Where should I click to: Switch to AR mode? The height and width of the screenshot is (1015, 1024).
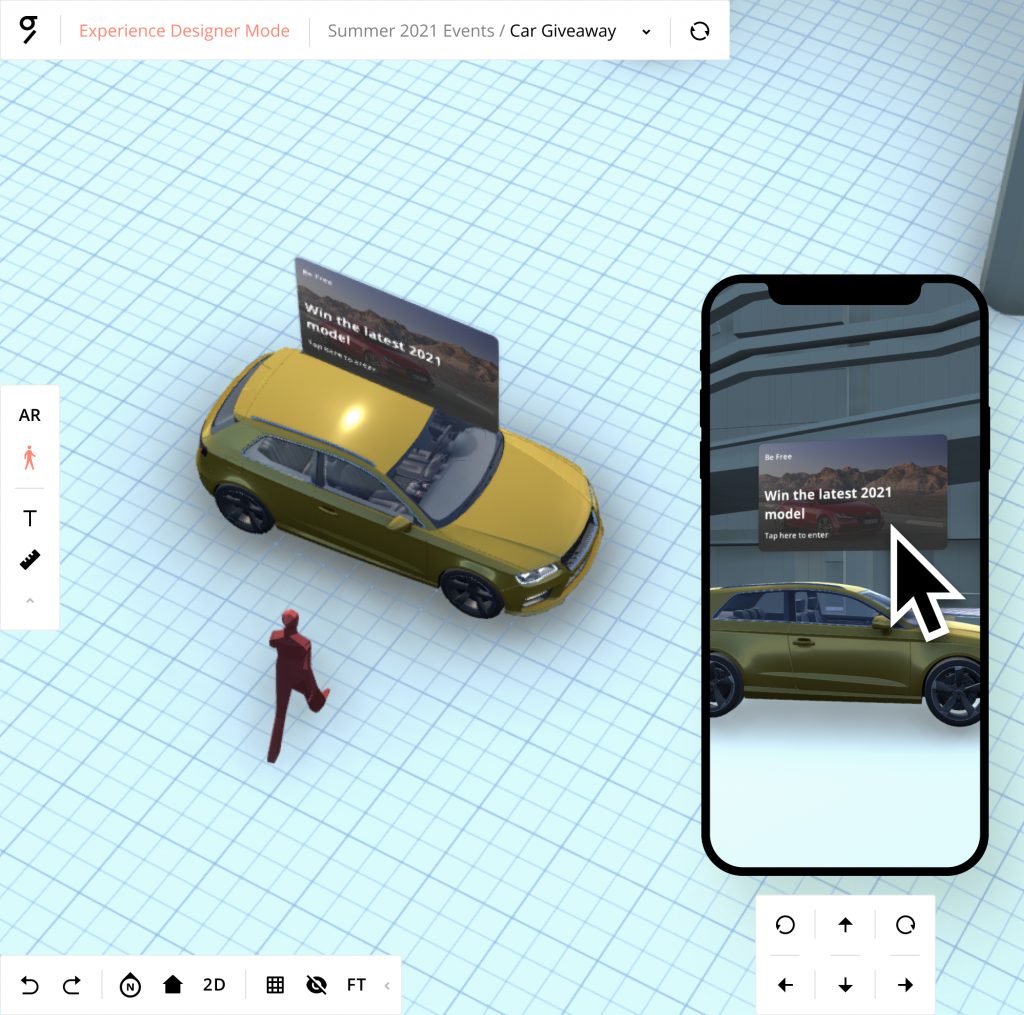[x=30, y=415]
